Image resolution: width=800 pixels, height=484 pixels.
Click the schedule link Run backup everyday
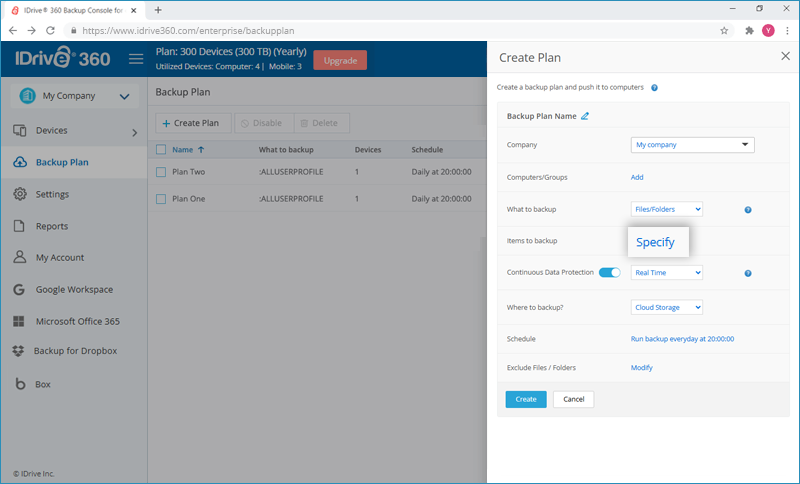(x=682, y=339)
